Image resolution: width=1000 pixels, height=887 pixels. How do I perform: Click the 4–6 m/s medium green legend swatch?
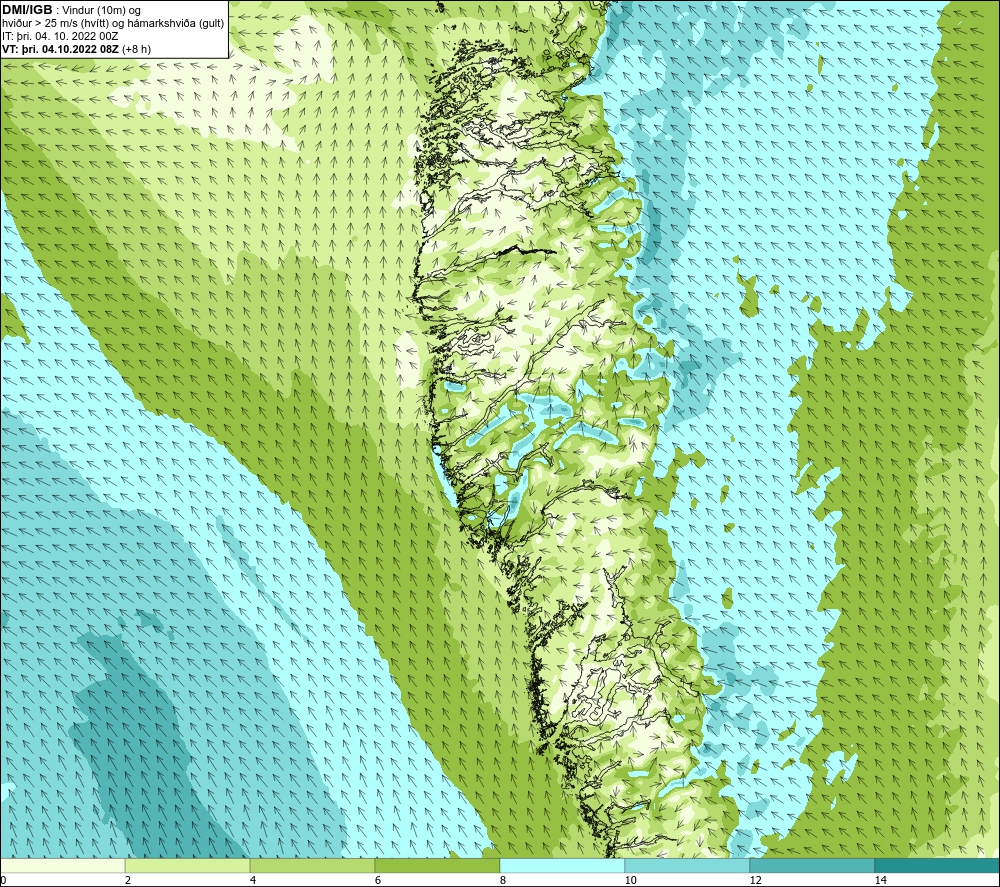[x=312, y=865]
